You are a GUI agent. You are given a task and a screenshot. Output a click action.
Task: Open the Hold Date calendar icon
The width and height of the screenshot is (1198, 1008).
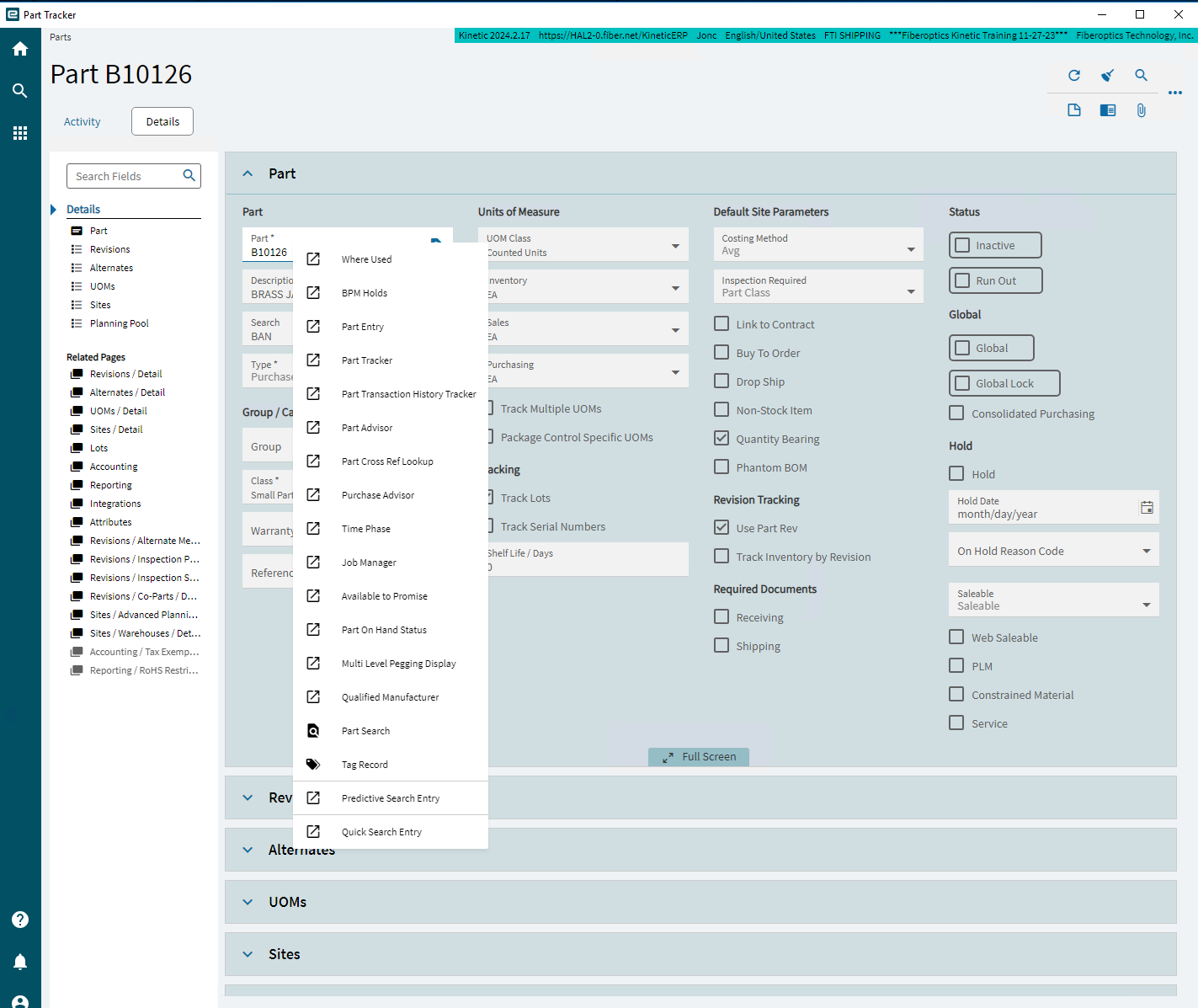(1147, 507)
